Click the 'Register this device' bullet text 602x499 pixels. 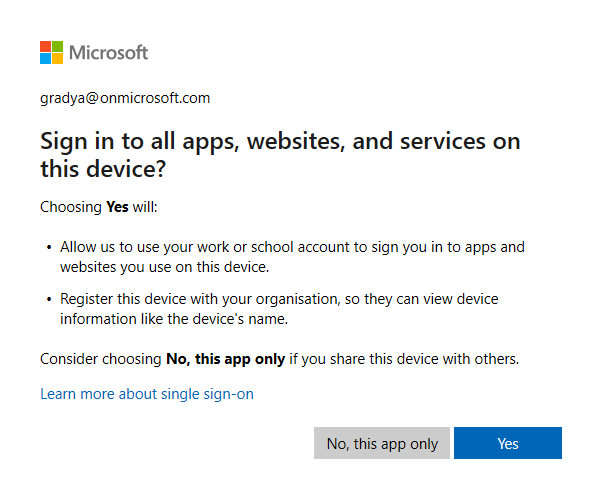[279, 309]
